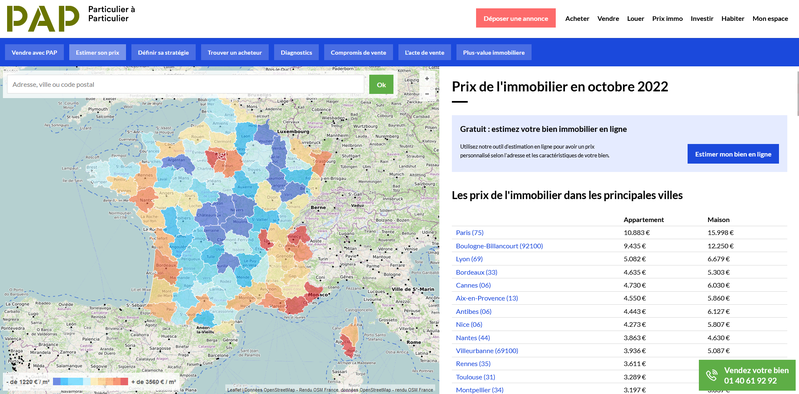Viewport: 799px width, 394px height.
Task: Open the Prix immo menu
Action: [667, 19]
